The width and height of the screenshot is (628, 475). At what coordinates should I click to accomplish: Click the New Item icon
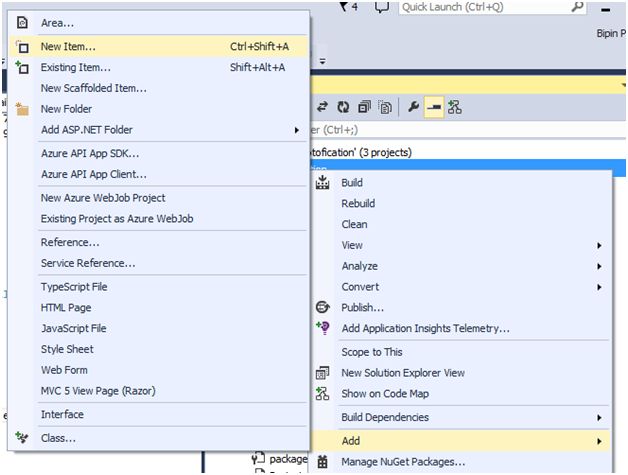(x=22, y=47)
